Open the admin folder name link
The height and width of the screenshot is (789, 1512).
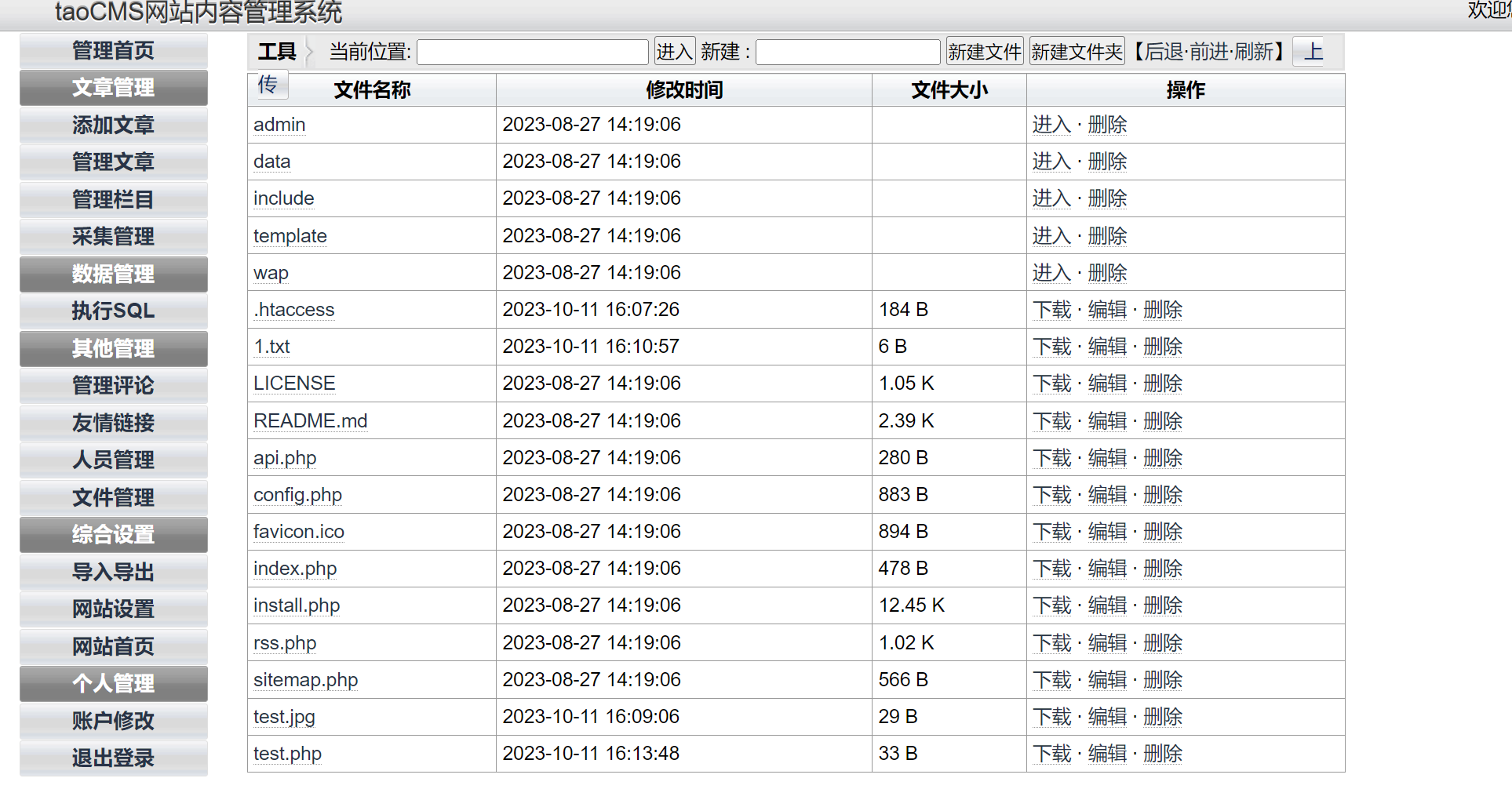tap(279, 125)
